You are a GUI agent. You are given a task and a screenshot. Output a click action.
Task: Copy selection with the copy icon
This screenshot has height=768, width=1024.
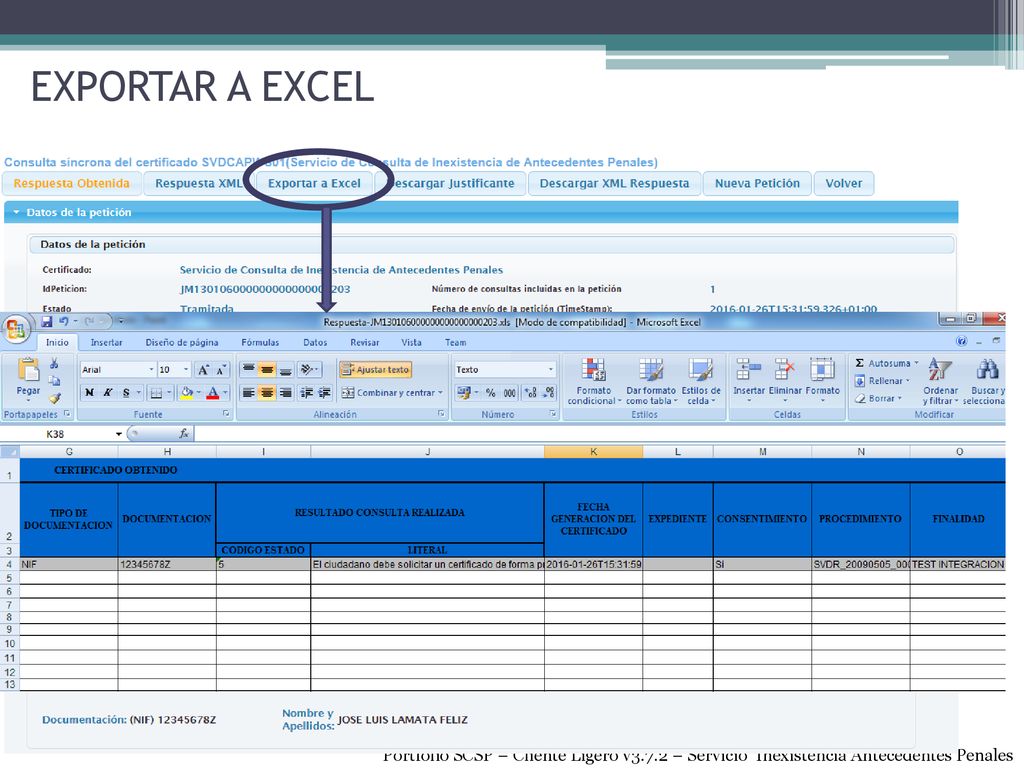[x=54, y=380]
